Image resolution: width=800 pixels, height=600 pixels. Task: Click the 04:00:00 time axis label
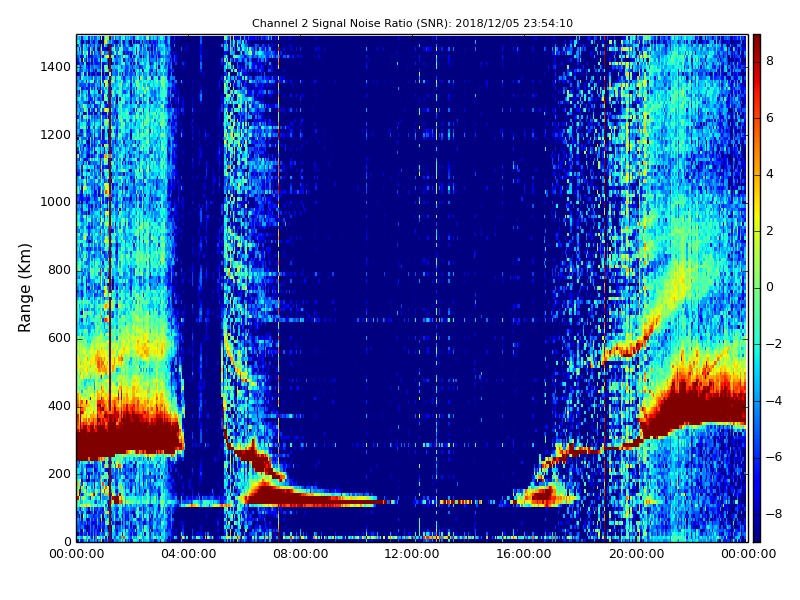(189, 554)
